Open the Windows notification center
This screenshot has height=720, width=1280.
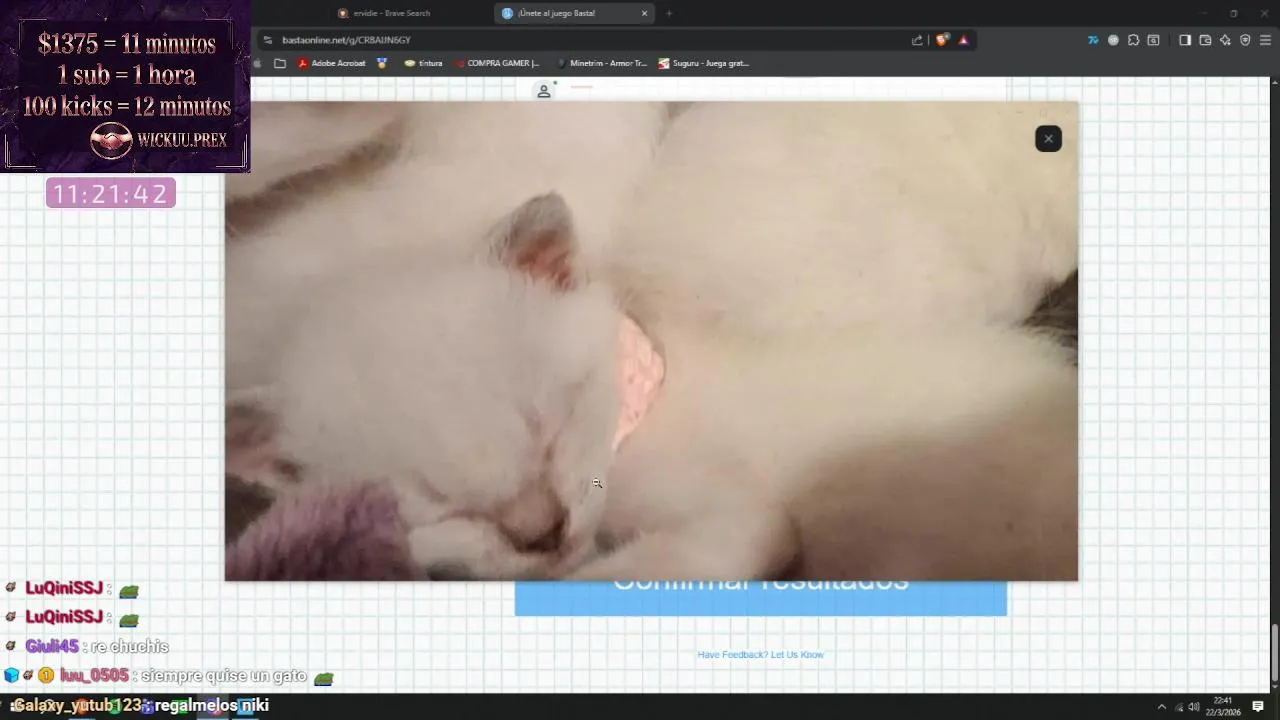tap(1258, 706)
